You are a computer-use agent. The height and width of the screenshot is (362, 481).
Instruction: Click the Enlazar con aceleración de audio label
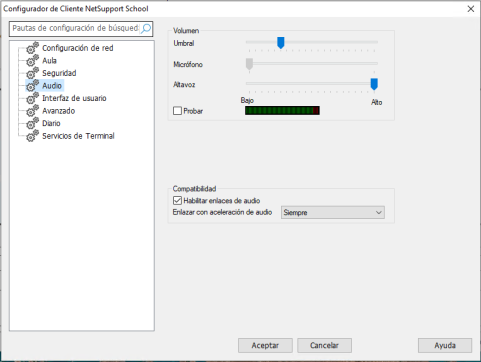(x=222, y=212)
